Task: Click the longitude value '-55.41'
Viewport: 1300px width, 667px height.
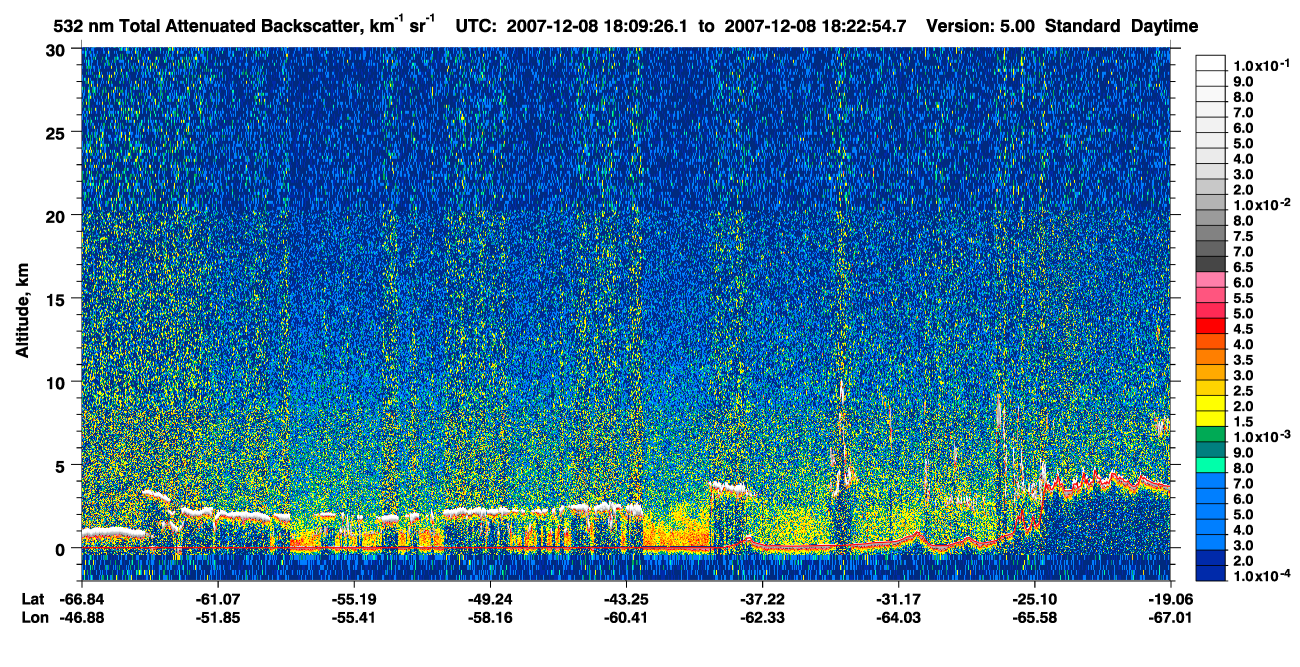Action: pyautogui.click(x=354, y=617)
